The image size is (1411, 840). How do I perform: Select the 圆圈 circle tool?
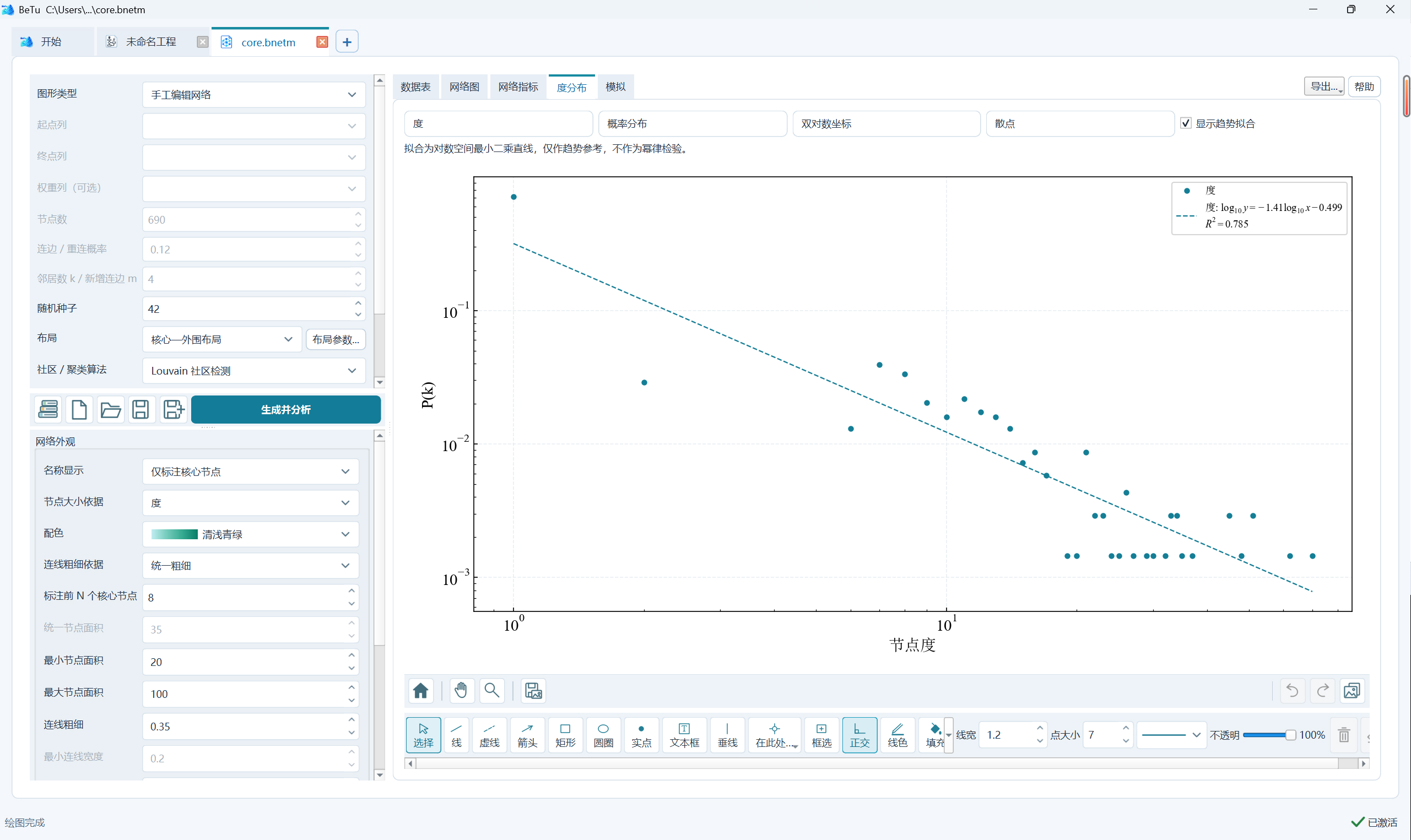tap(603, 734)
